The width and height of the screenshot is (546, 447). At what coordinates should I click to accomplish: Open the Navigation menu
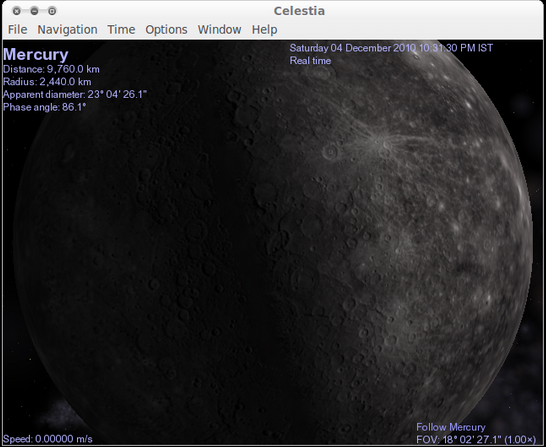pyautogui.click(x=67, y=30)
